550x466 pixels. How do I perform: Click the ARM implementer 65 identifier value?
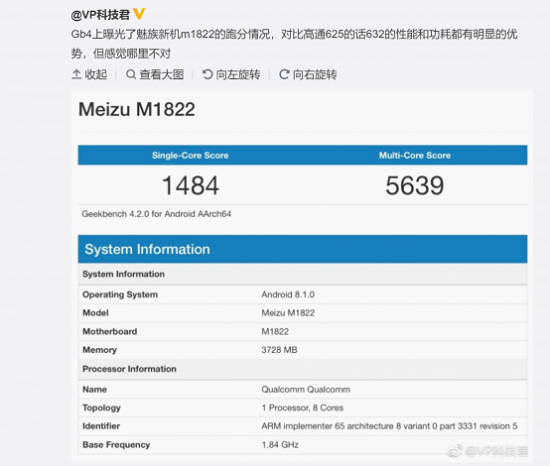pyautogui.click(x=389, y=426)
